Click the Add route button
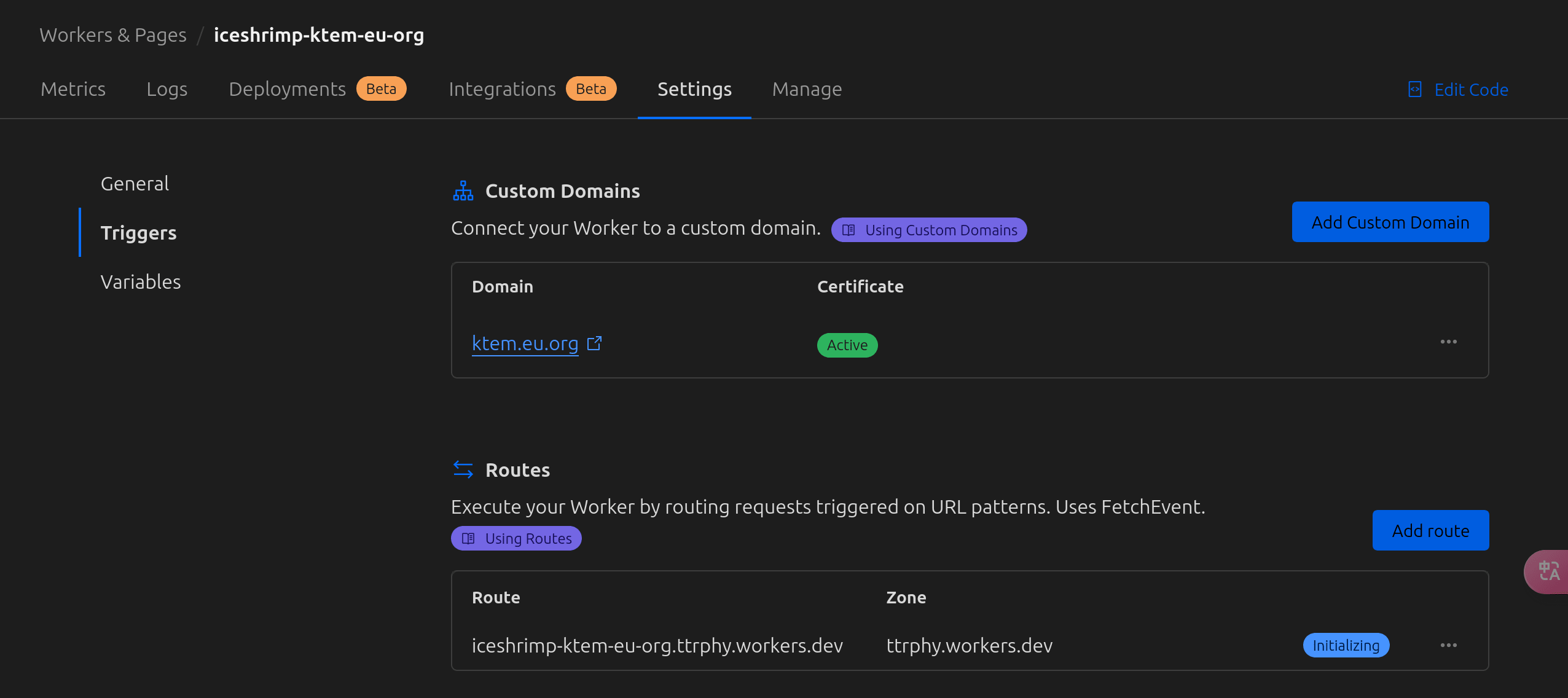The height and width of the screenshot is (698, 1568). [1431, 530]
